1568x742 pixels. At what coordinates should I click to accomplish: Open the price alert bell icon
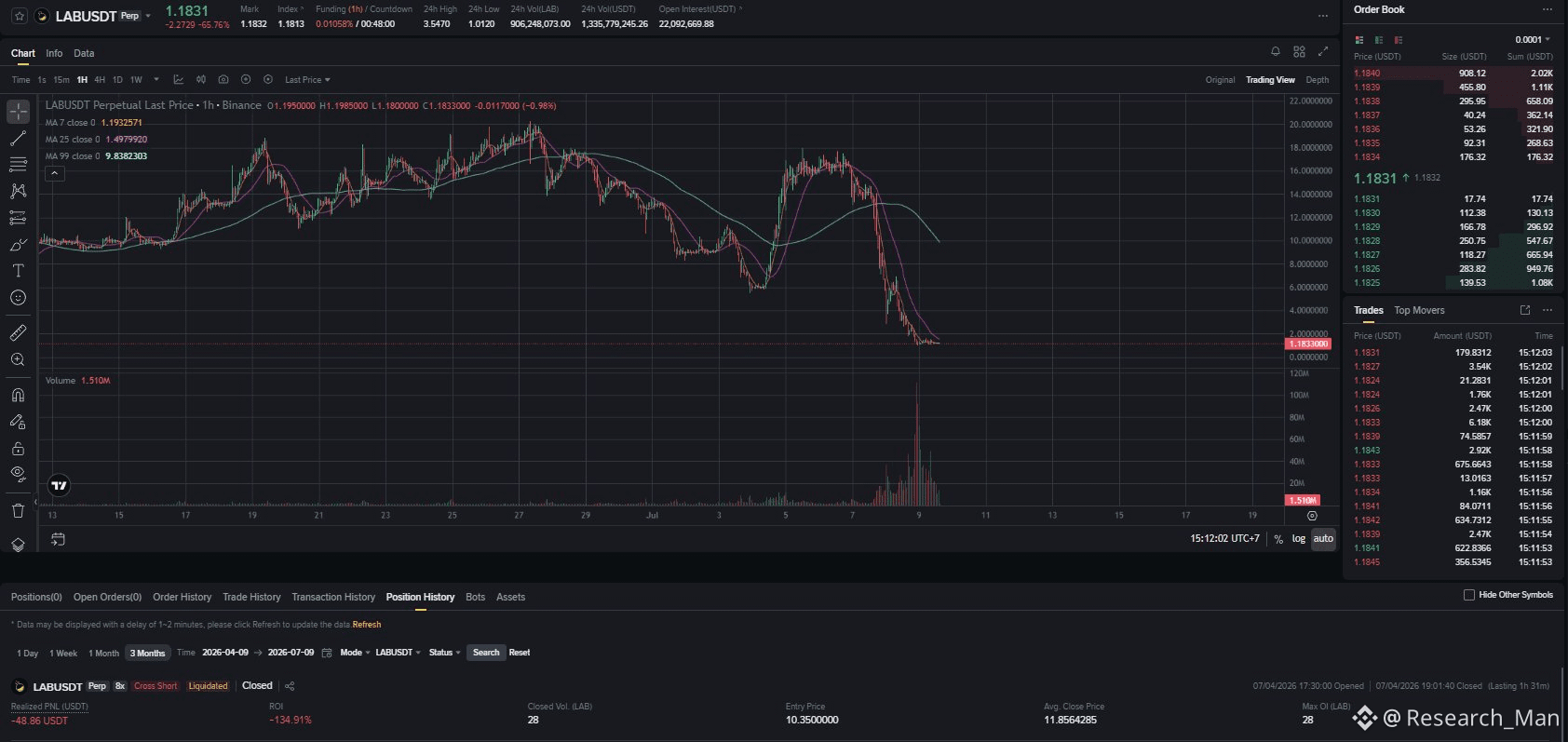click(1276, 51)
